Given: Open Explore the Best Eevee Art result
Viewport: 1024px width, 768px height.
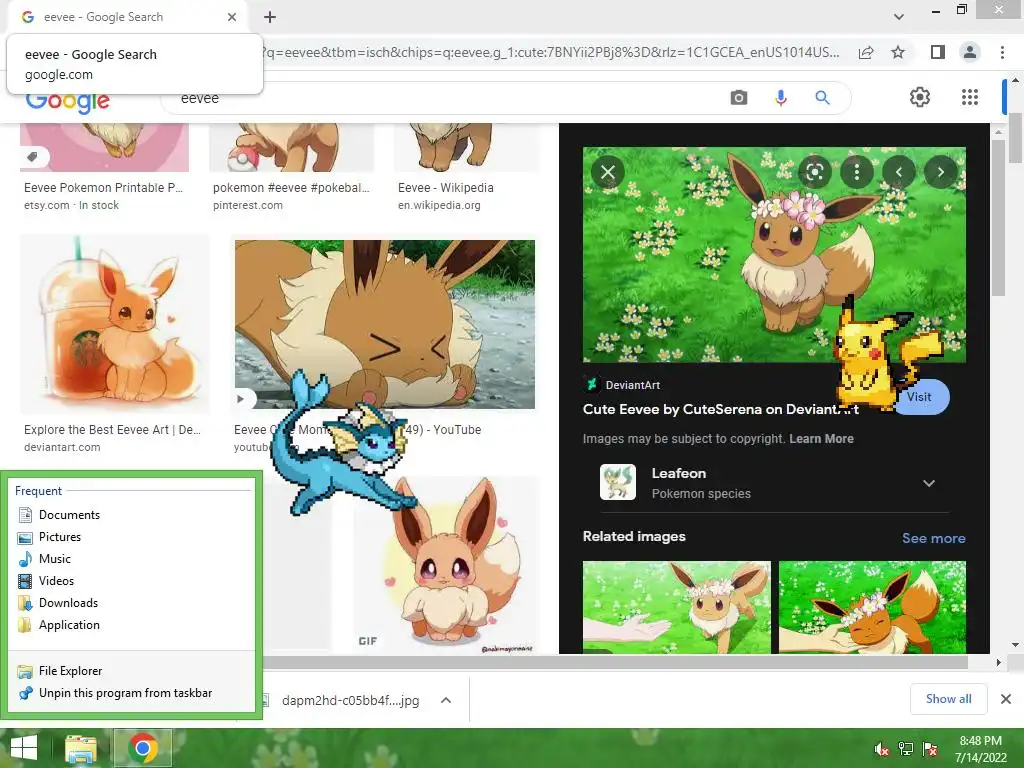Looking at the screenshot, I should point(112,430).
